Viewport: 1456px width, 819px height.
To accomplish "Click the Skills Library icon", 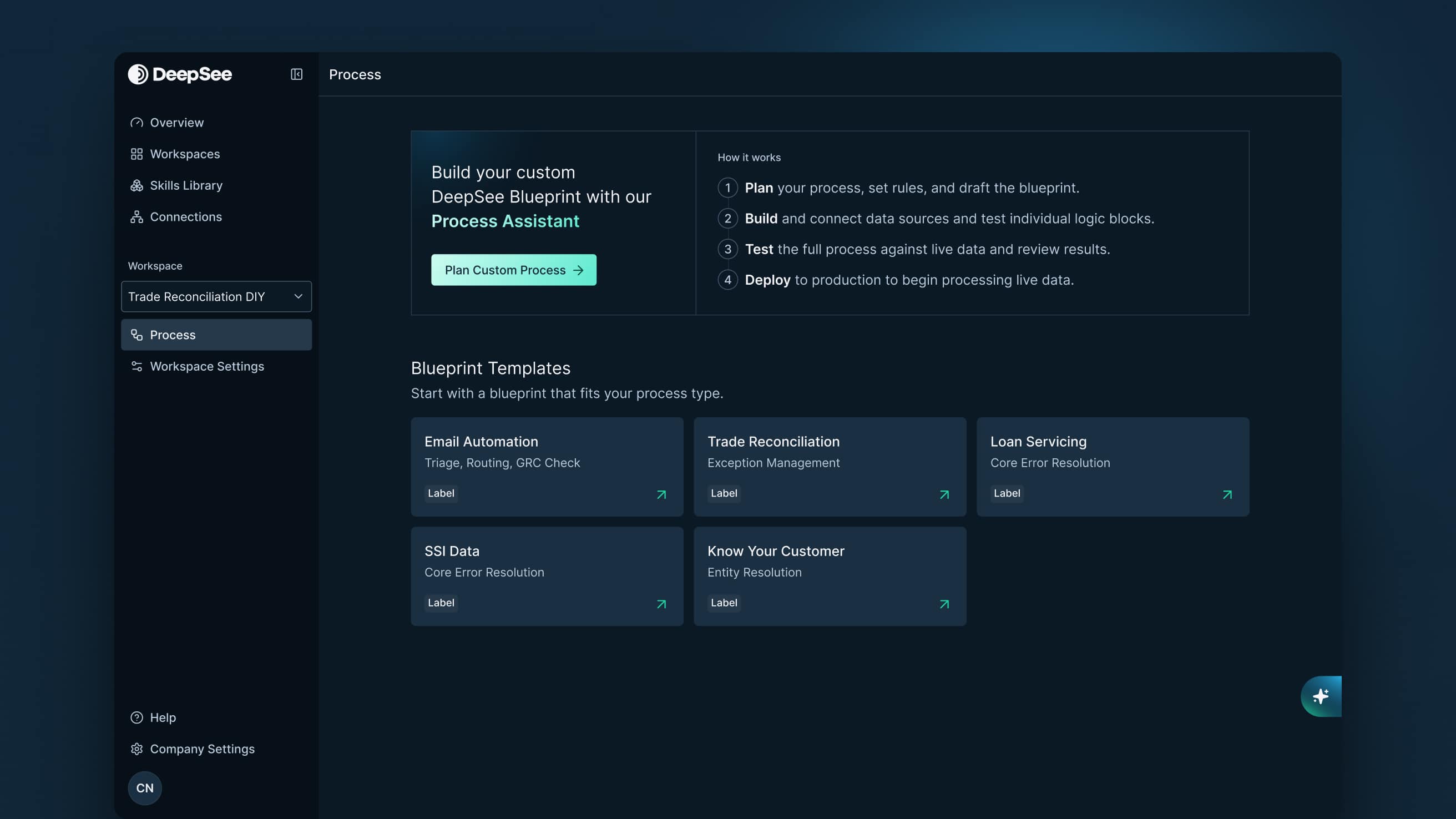I will 136,185.
